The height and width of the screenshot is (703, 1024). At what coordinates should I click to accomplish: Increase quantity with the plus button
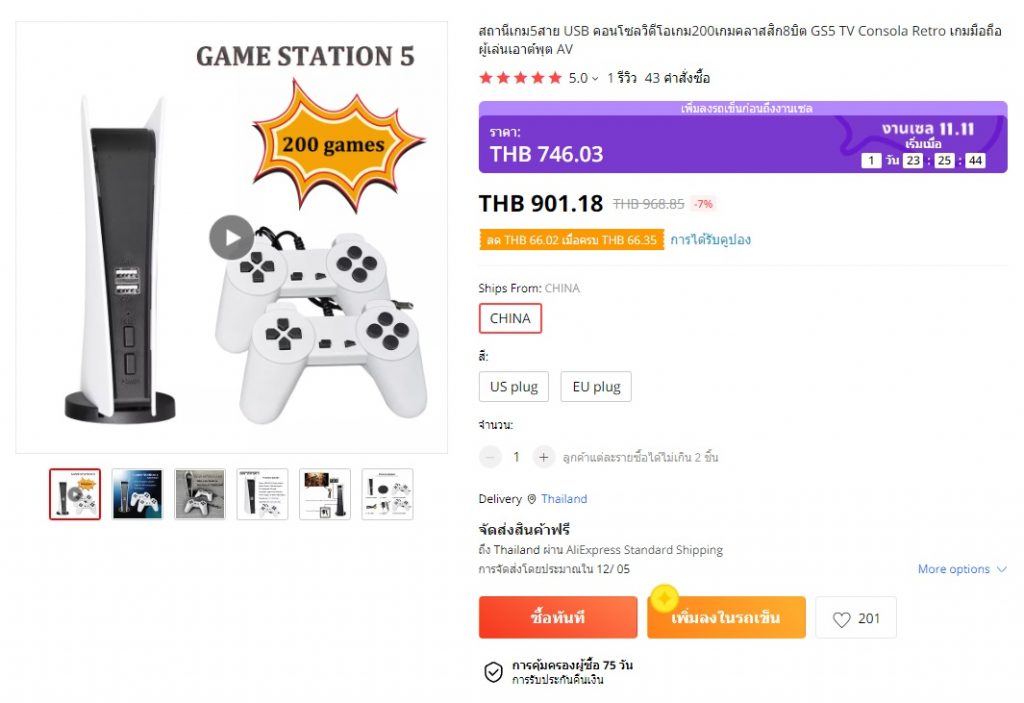point(543,457)
